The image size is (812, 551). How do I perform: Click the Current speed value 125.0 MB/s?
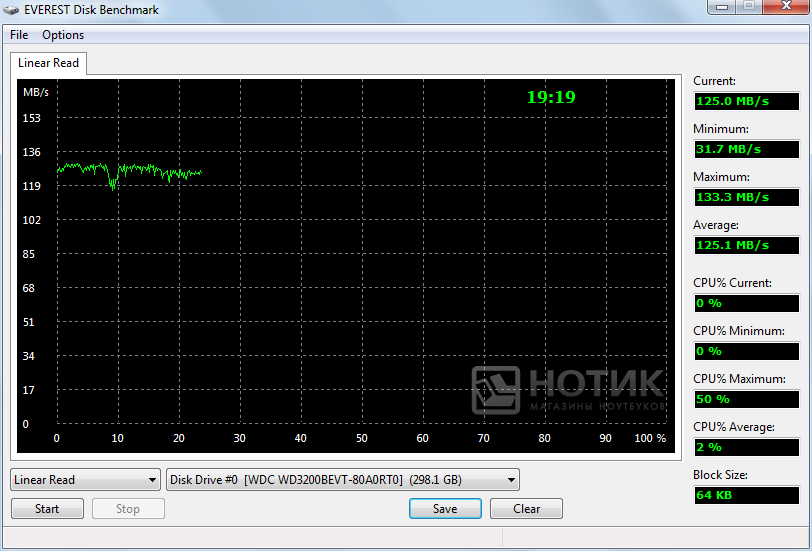coord(746,101)
